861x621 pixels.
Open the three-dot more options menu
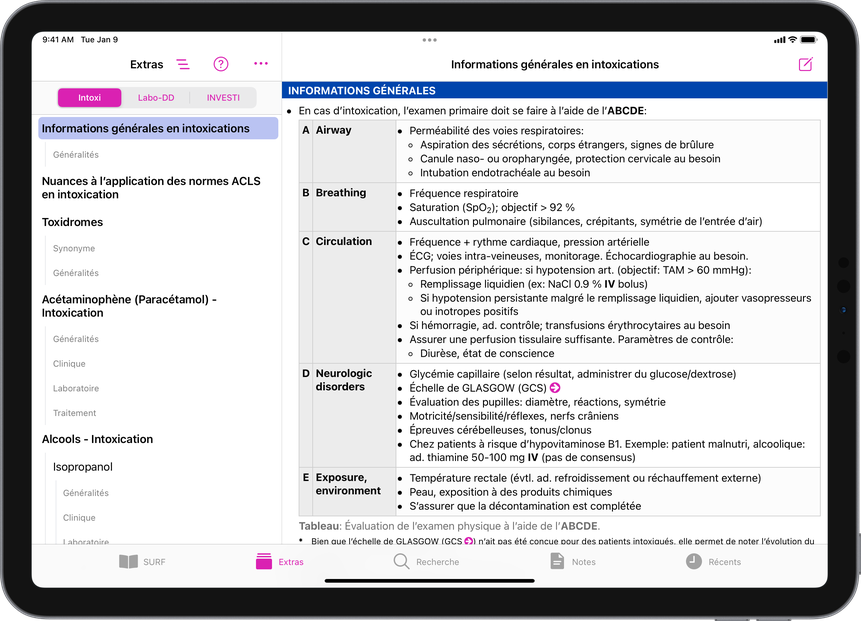pyautogui.click(x=261, y=64)
